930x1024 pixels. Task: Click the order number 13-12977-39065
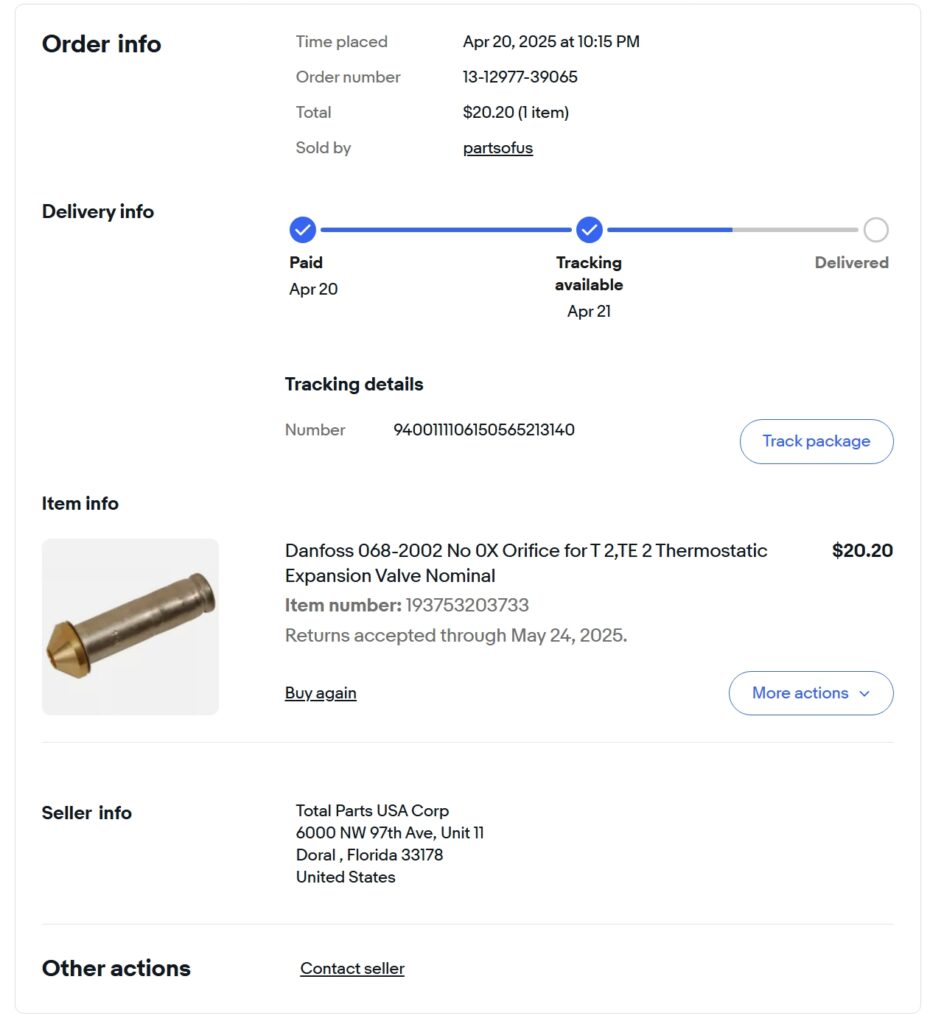(x=520, y=77)
